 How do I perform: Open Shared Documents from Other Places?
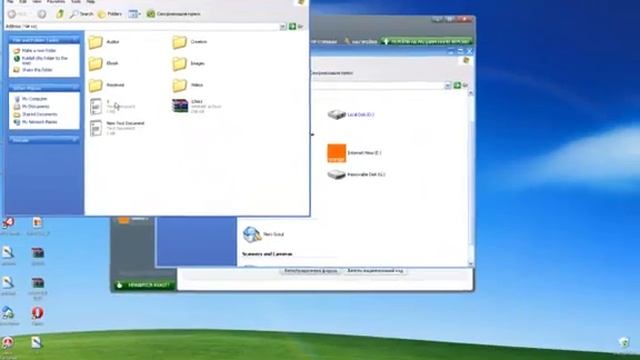[40, 114]
